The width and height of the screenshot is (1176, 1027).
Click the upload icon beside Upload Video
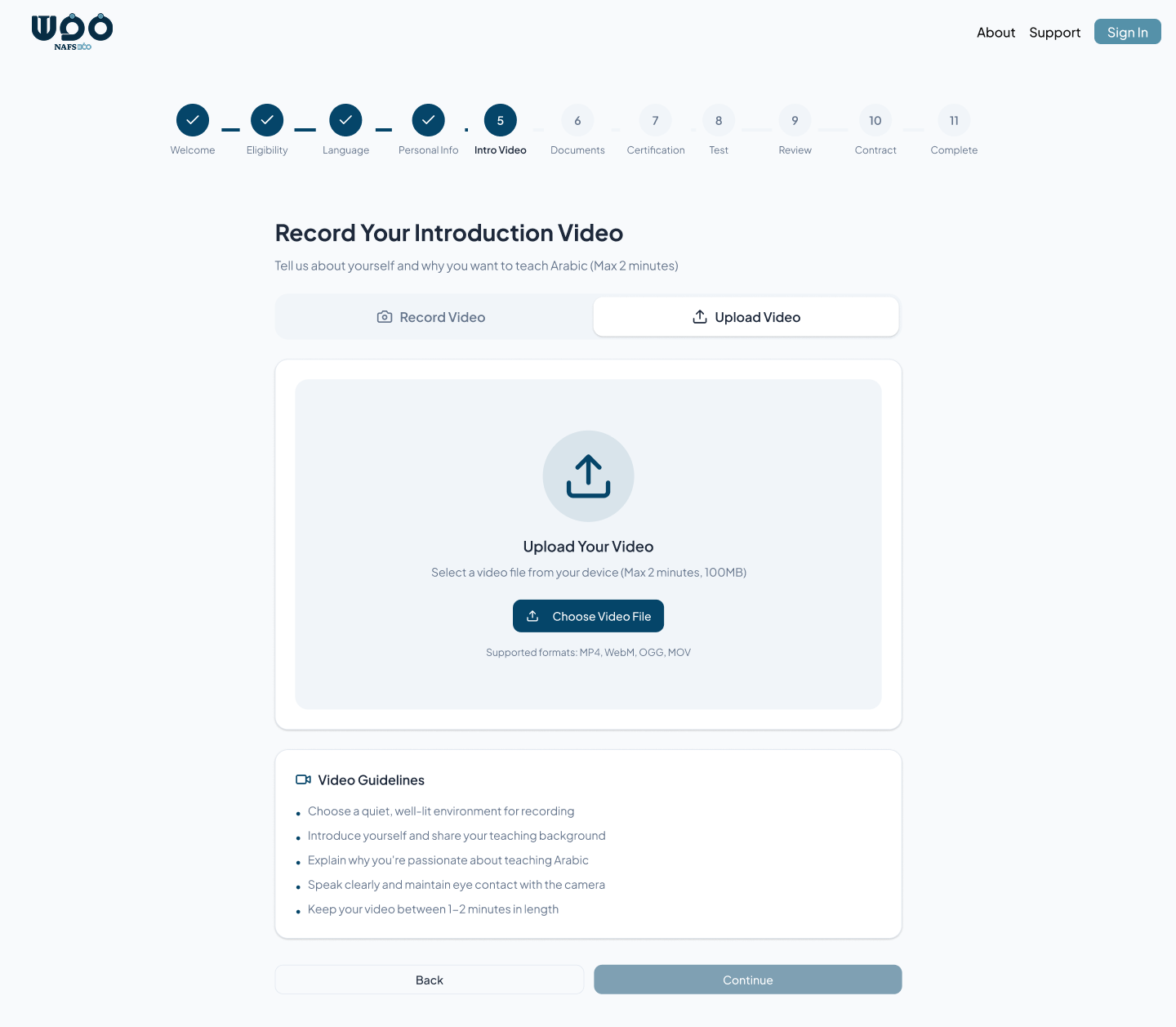[700, 316]
